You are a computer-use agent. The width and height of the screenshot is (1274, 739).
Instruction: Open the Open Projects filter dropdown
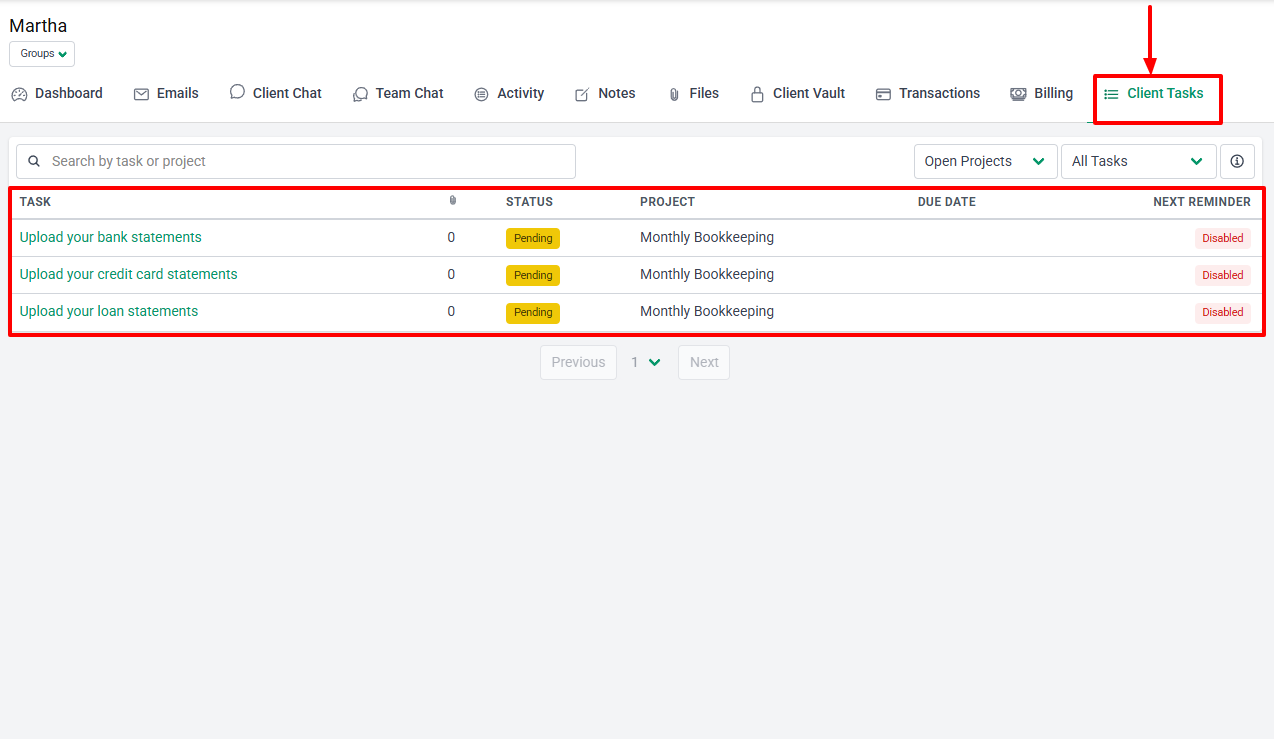coord(984,160)
